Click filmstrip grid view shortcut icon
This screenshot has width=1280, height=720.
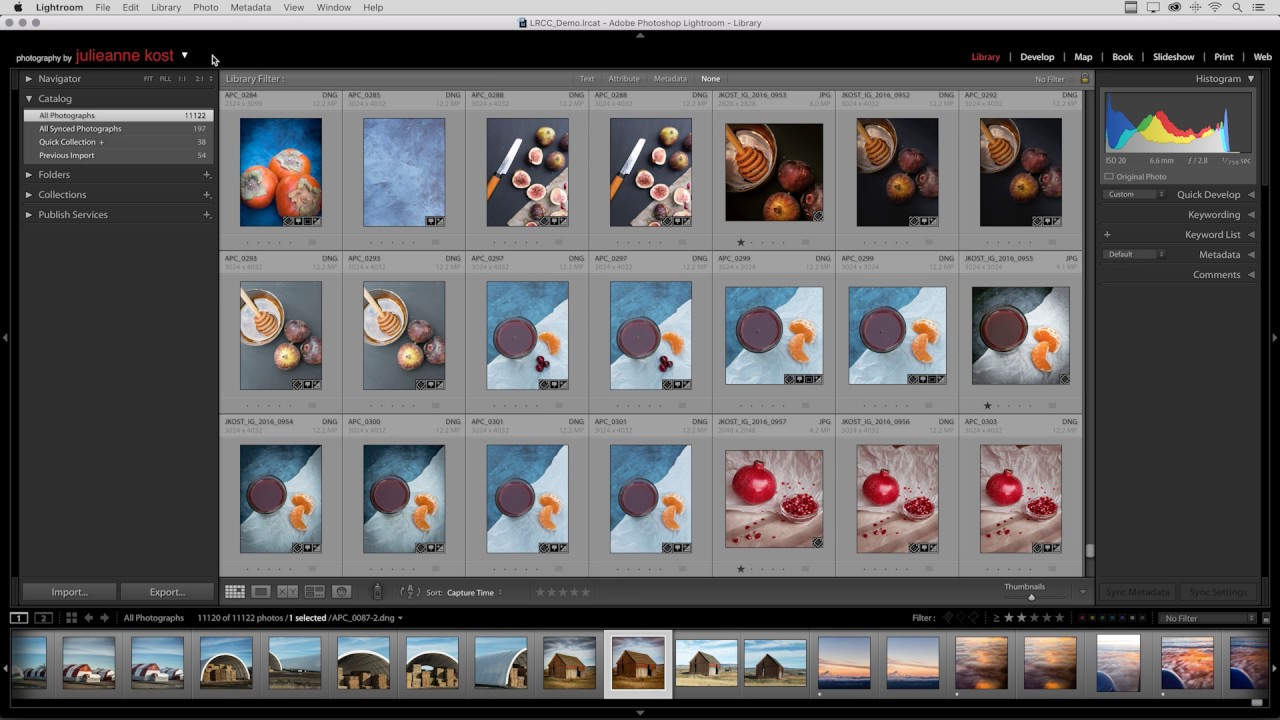pyautogui.click(x=71, y=618)
